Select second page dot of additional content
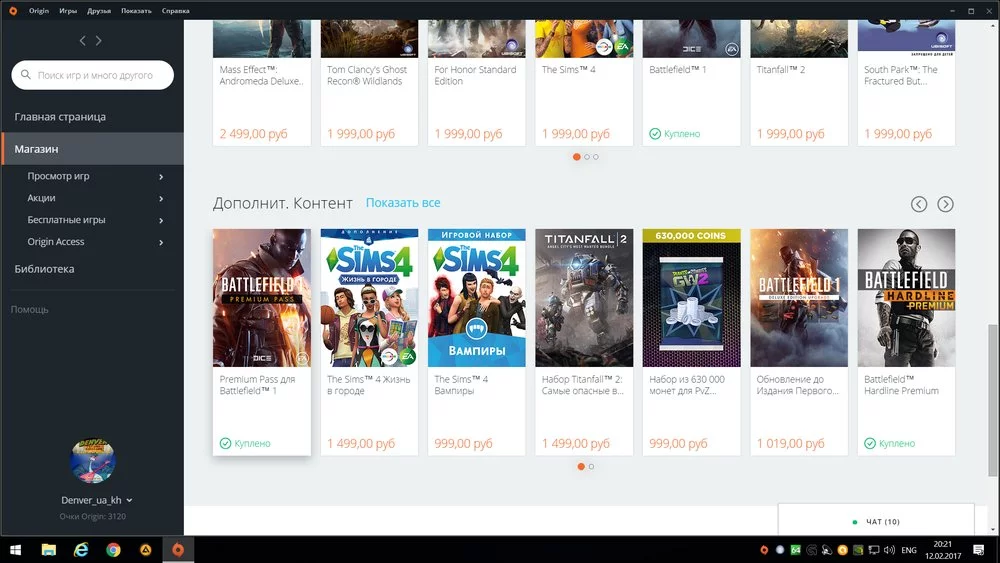The image size is (1000, 563). click(x=591, y=467)
